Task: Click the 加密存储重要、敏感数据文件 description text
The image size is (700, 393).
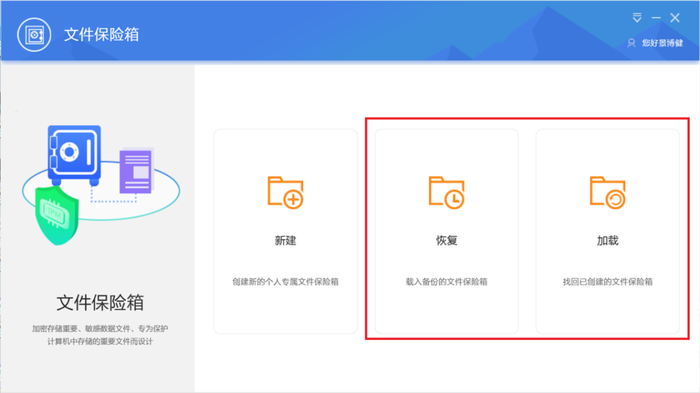Action: (100, 335)
